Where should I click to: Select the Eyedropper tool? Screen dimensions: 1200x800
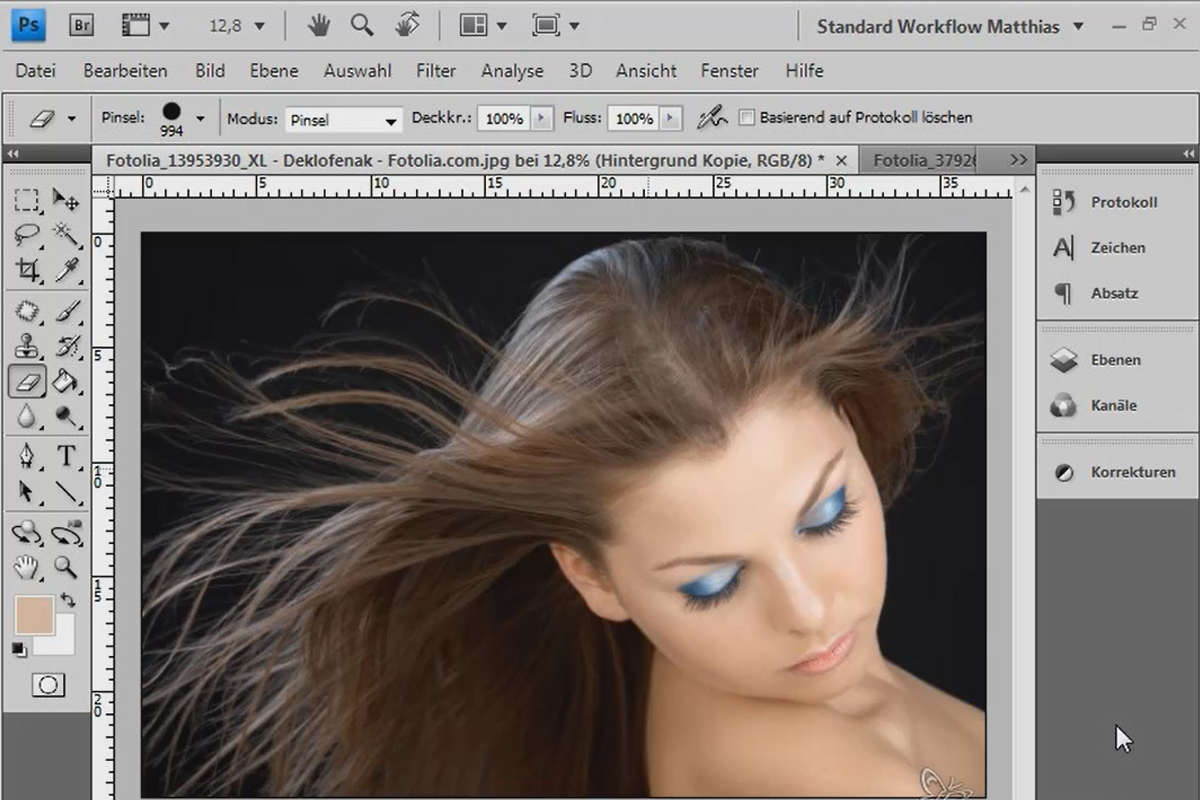coord(66,268)
